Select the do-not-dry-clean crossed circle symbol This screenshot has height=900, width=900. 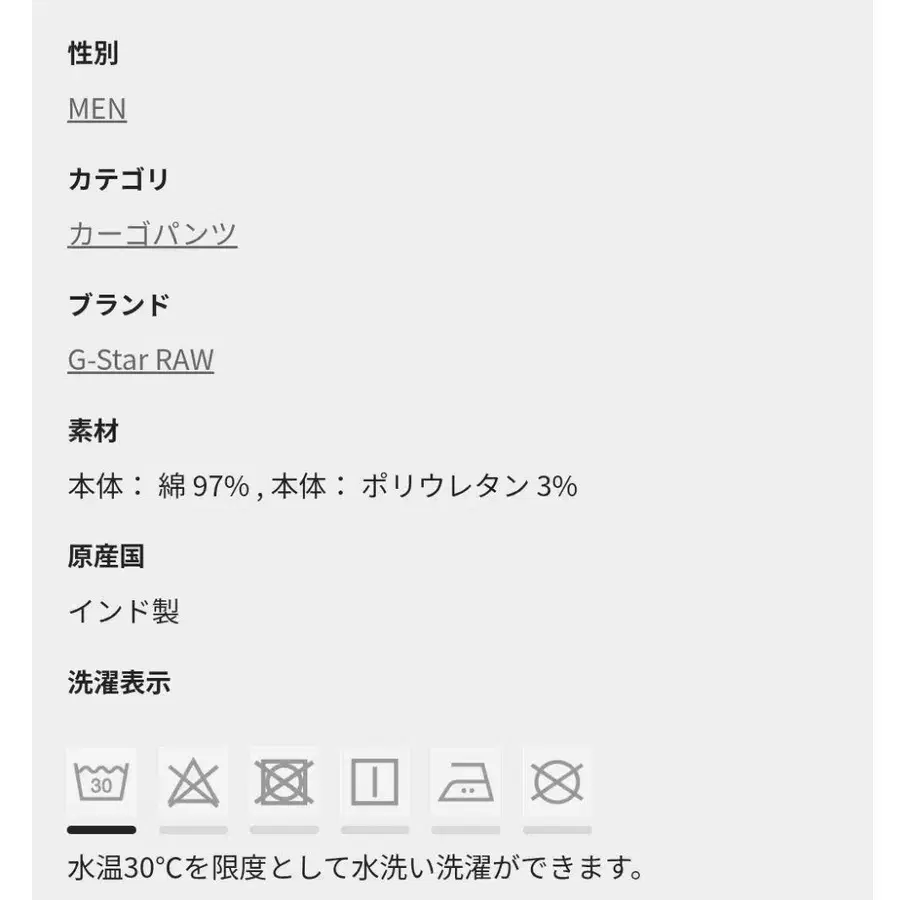(557, 781)
